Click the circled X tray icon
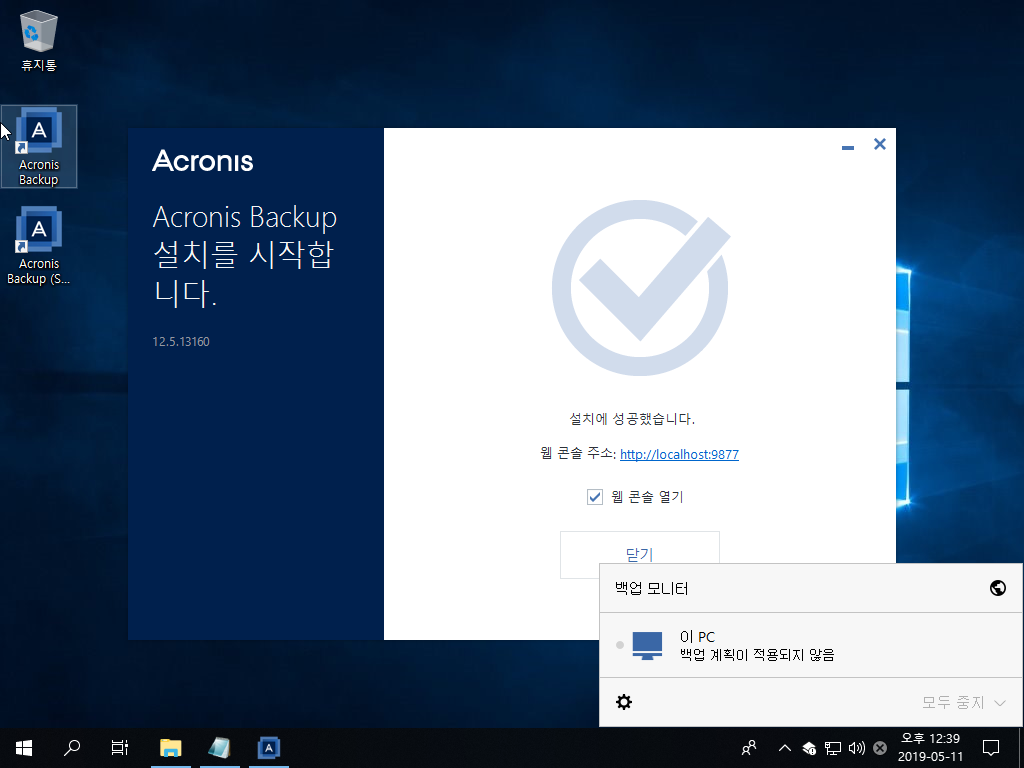 (x=880, y=748)
